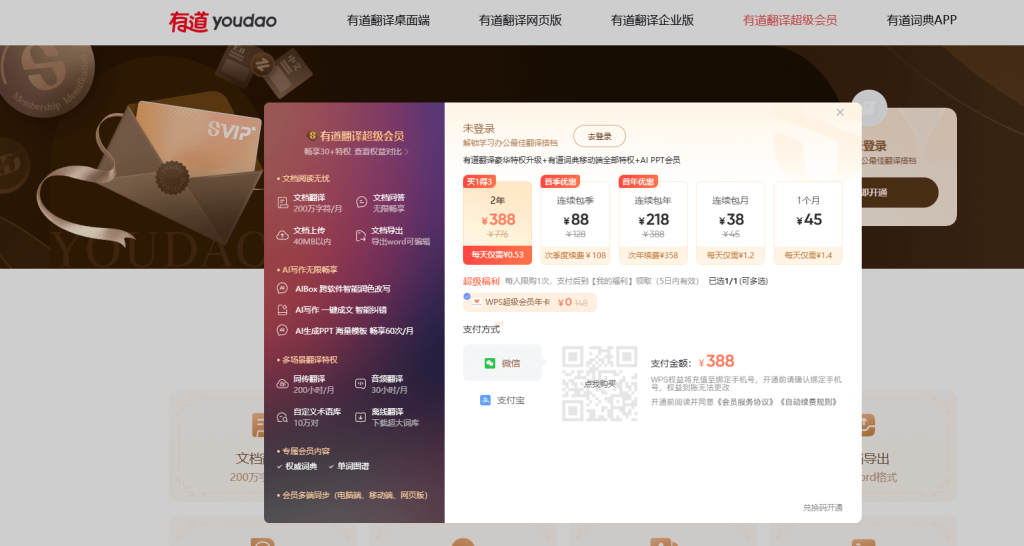Click the 文档导出 export icon
The height and width of the screenshot is (546, 1024).
pyautogui.click(x=361, y=236)
